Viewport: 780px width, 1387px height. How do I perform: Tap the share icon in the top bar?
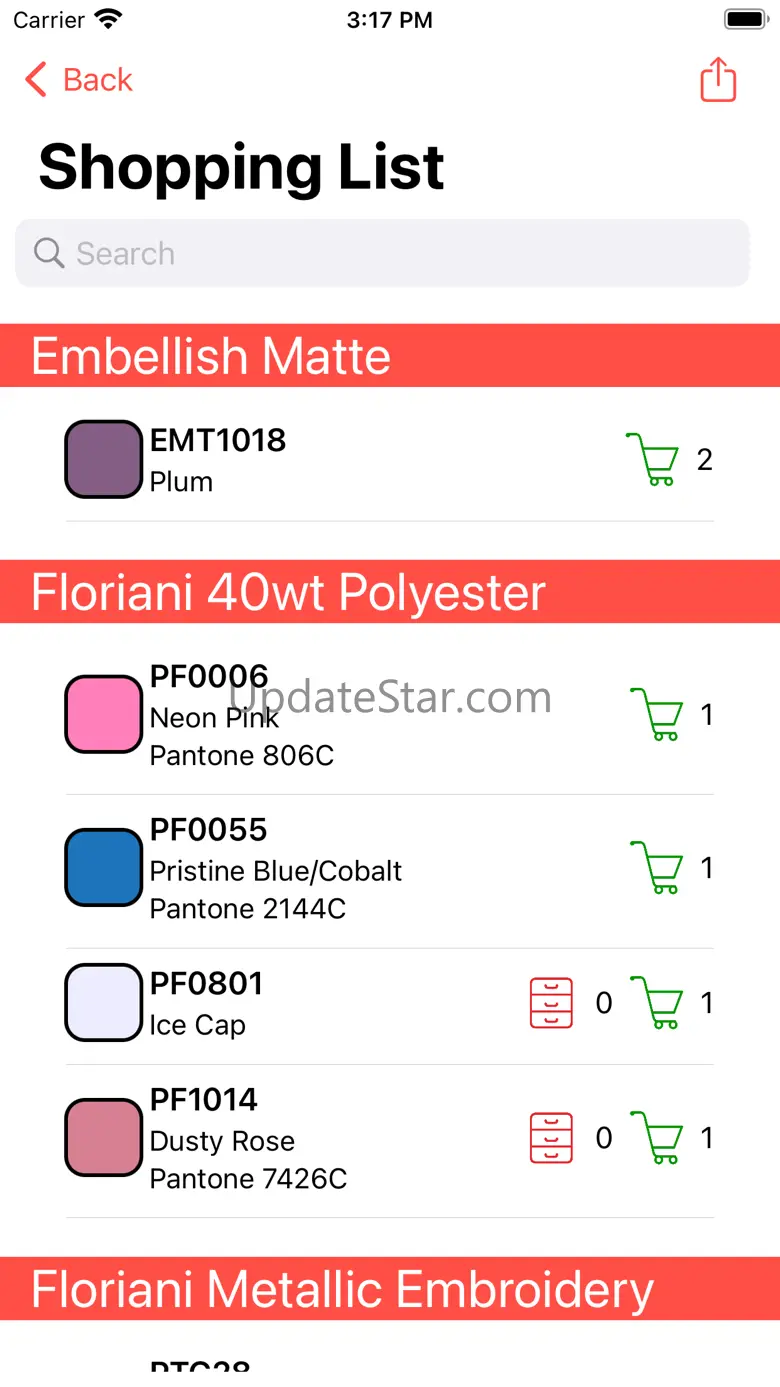pyautogui.click(x=718, y=80)
